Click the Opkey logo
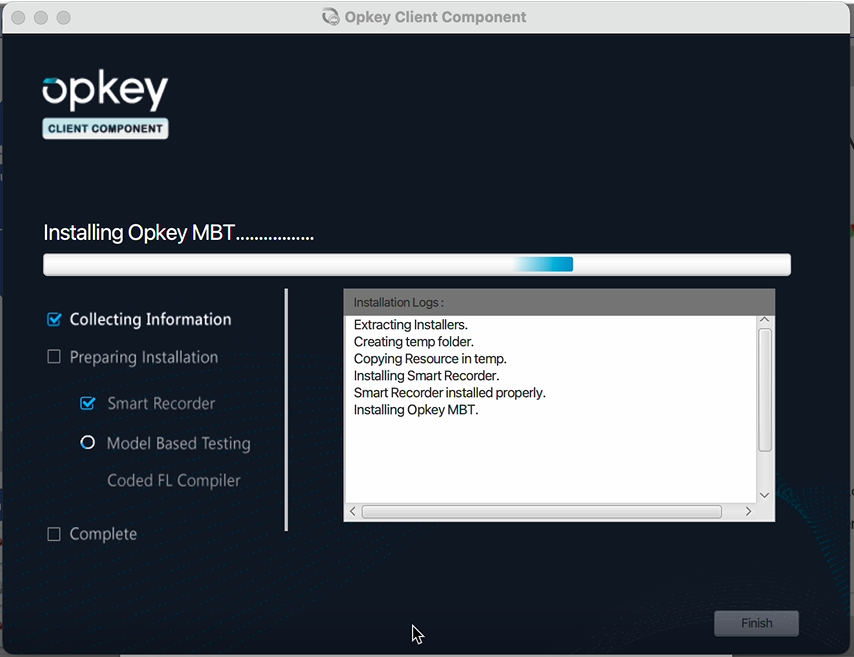Viewport: 854px width, 657px height. click(x=105, y=90)
